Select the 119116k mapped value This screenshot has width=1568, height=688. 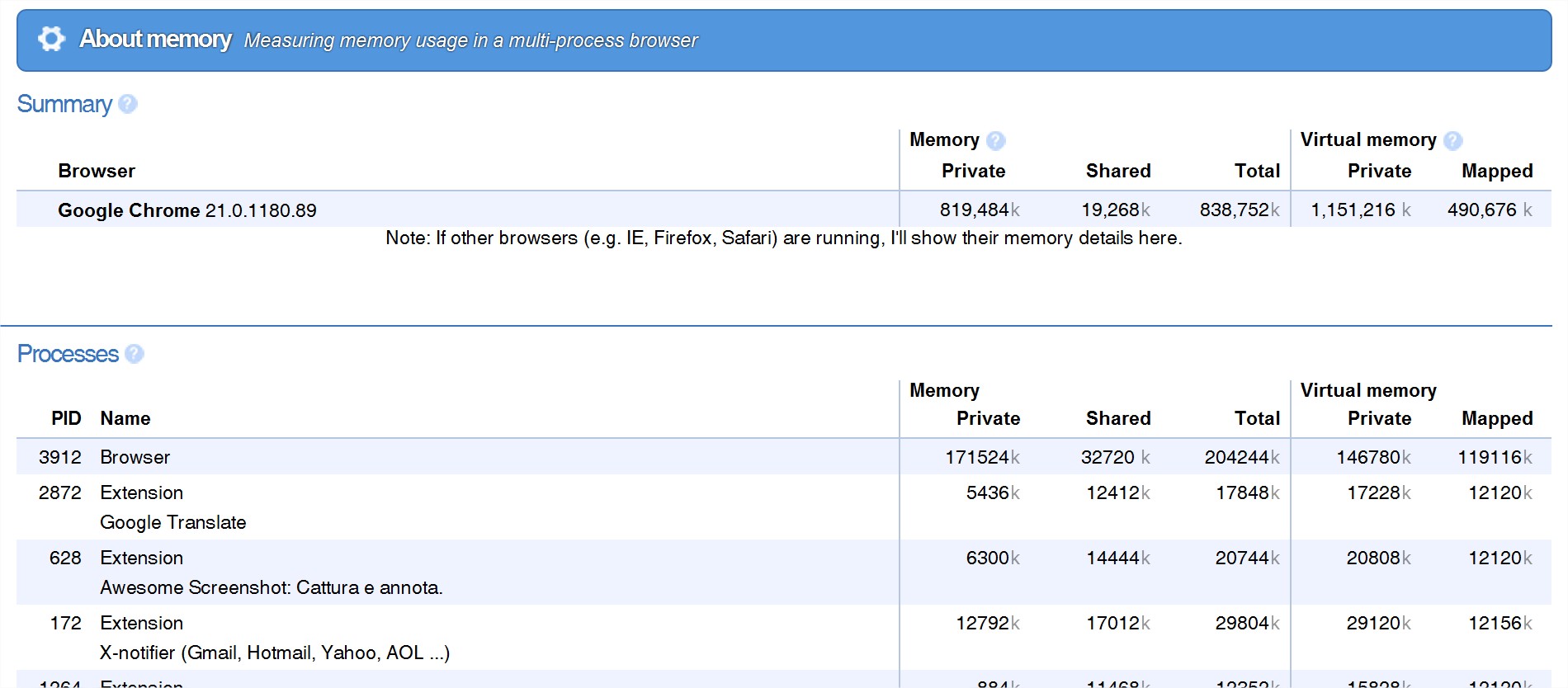click(x=1495, y=457)
